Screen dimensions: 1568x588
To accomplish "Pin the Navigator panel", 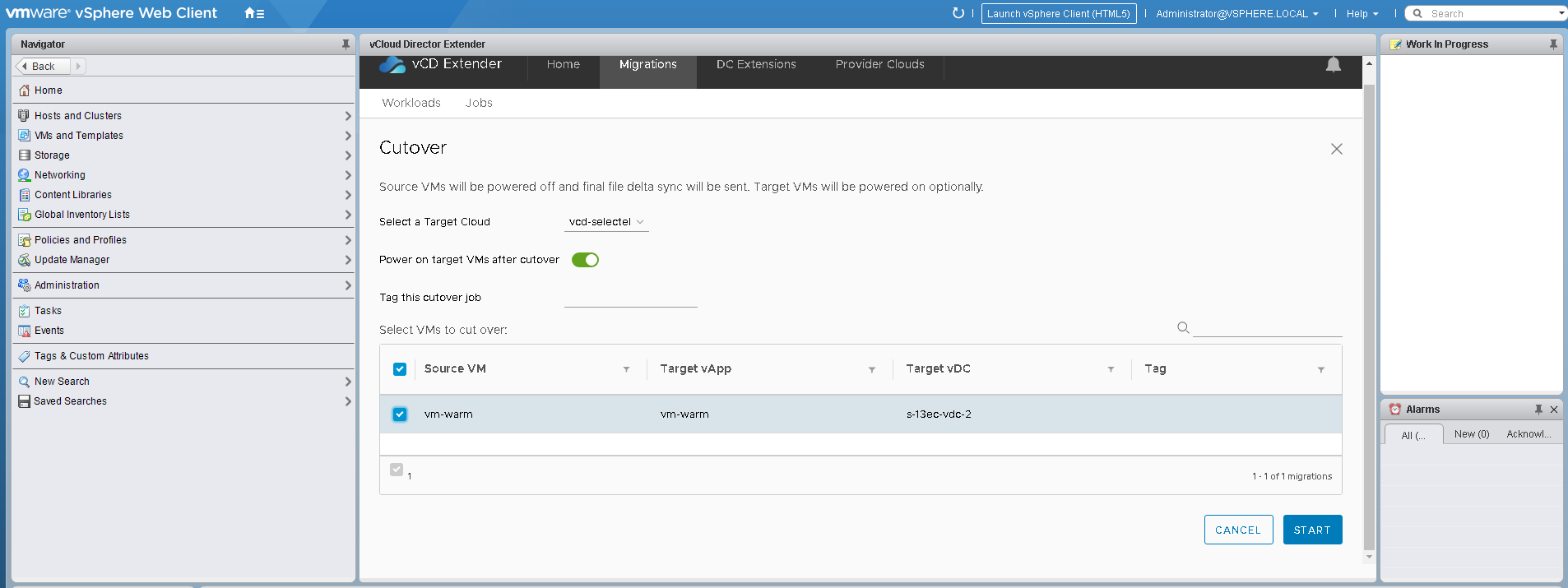I will tap(346, 44).
